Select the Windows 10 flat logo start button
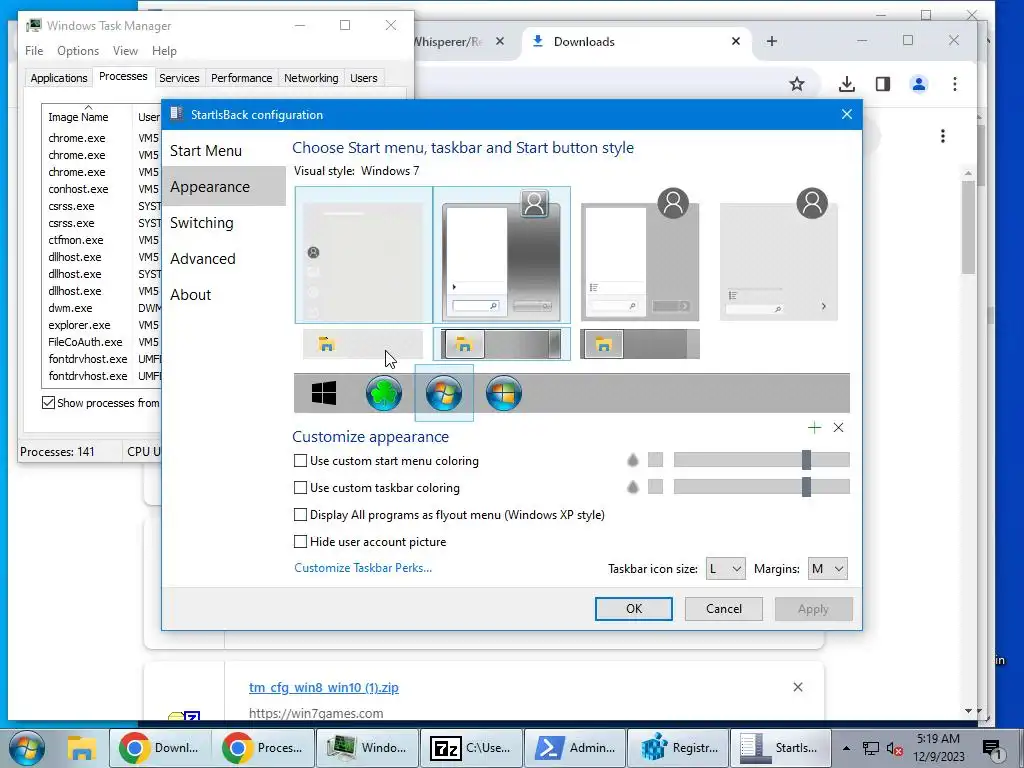The width and height of the screenshot is (1024, 768). (x=324, y=393)
